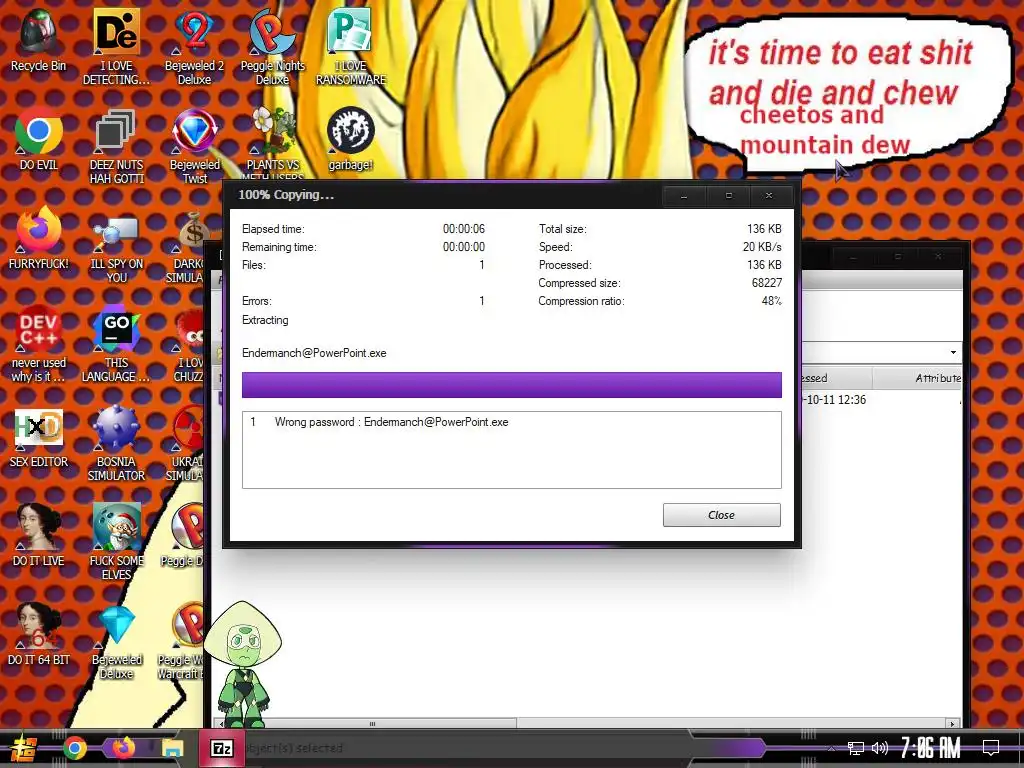Click the purple extraction progress bar
The image size is (1024, 768).
[511, 385]
